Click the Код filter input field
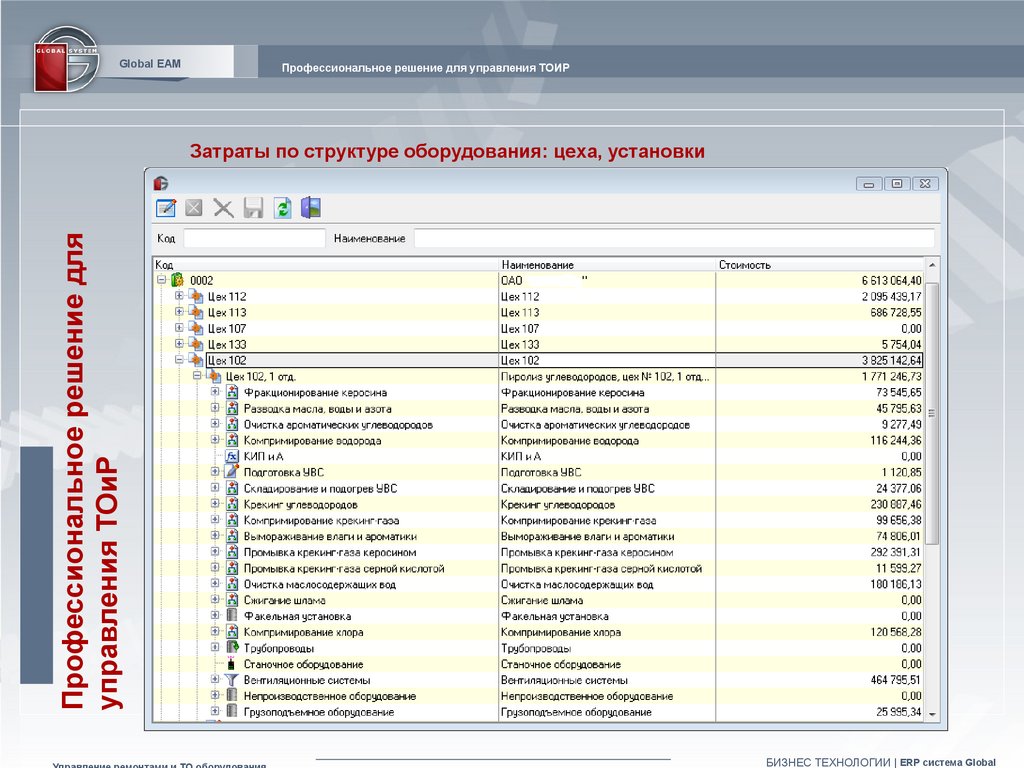1024x768 pixels. click(x=254, y=238)
